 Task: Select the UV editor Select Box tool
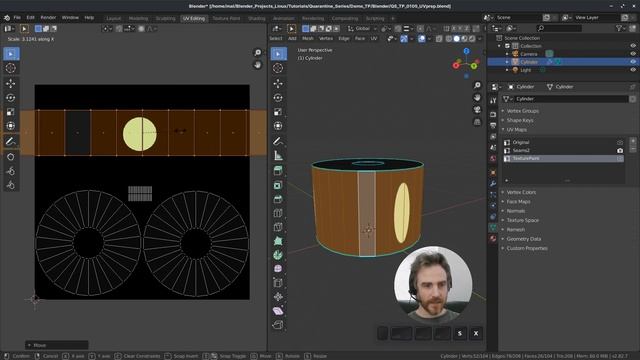coord(11,54)
